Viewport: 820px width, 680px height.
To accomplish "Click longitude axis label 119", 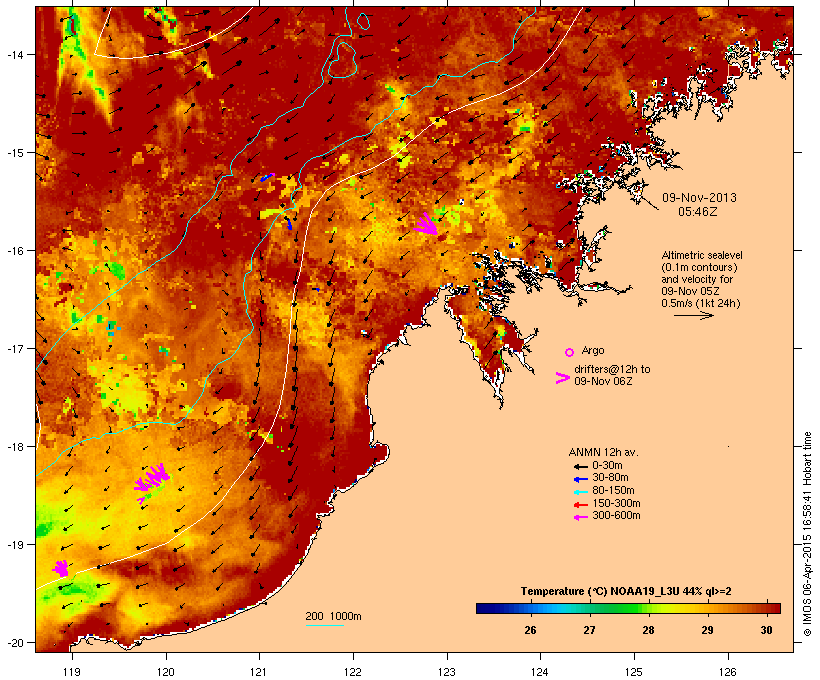I will tap(72, 672).
